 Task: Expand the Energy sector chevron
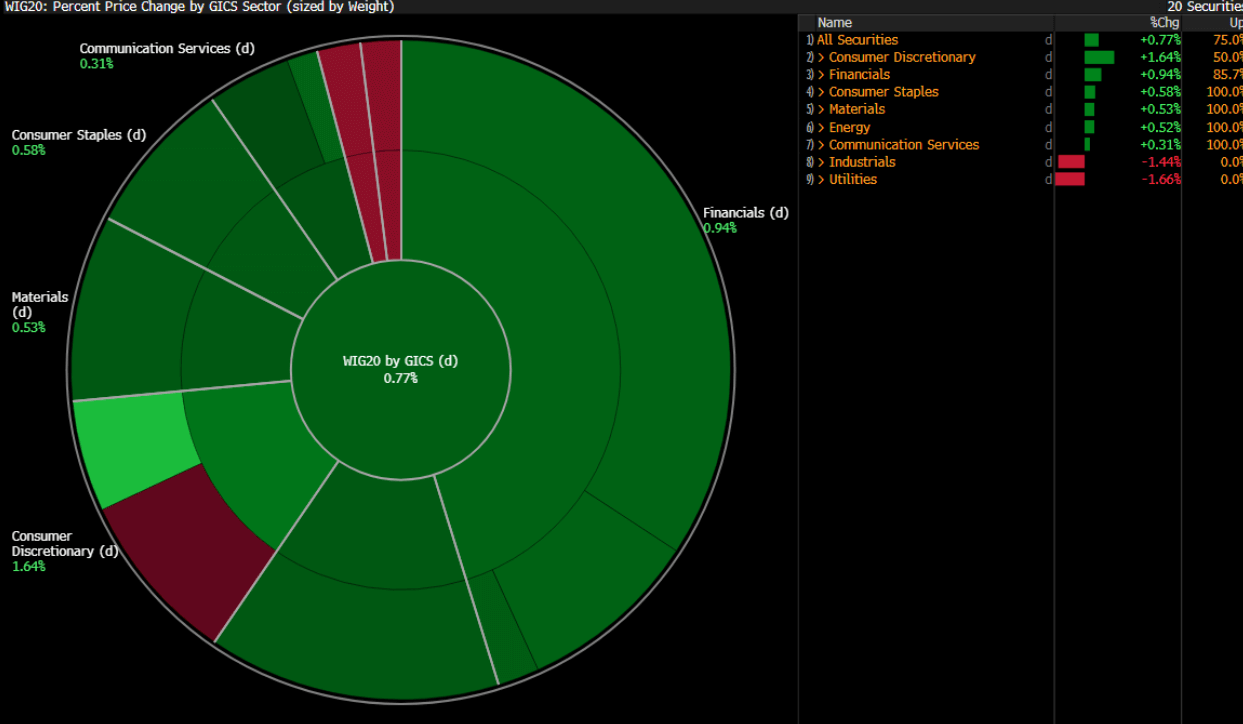click(x=821, y=127)
